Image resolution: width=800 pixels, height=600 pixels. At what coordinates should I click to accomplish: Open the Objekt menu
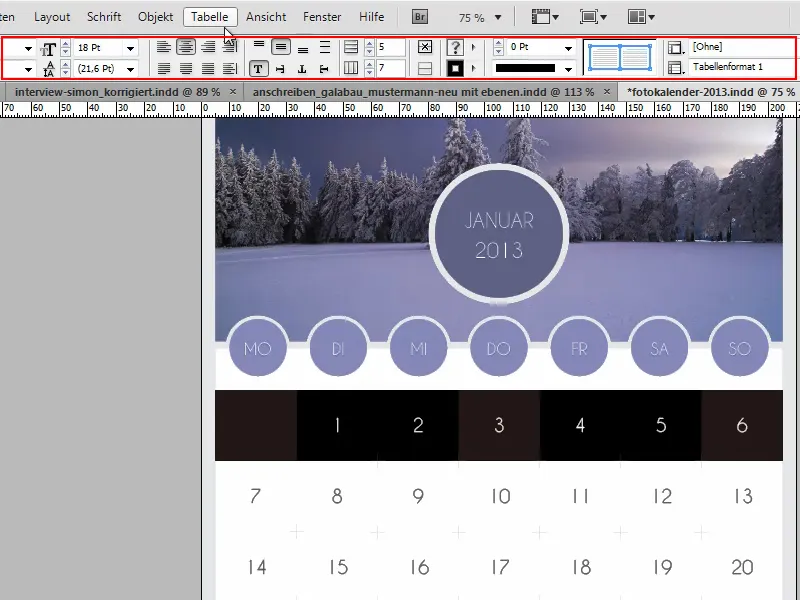point(156,17)
